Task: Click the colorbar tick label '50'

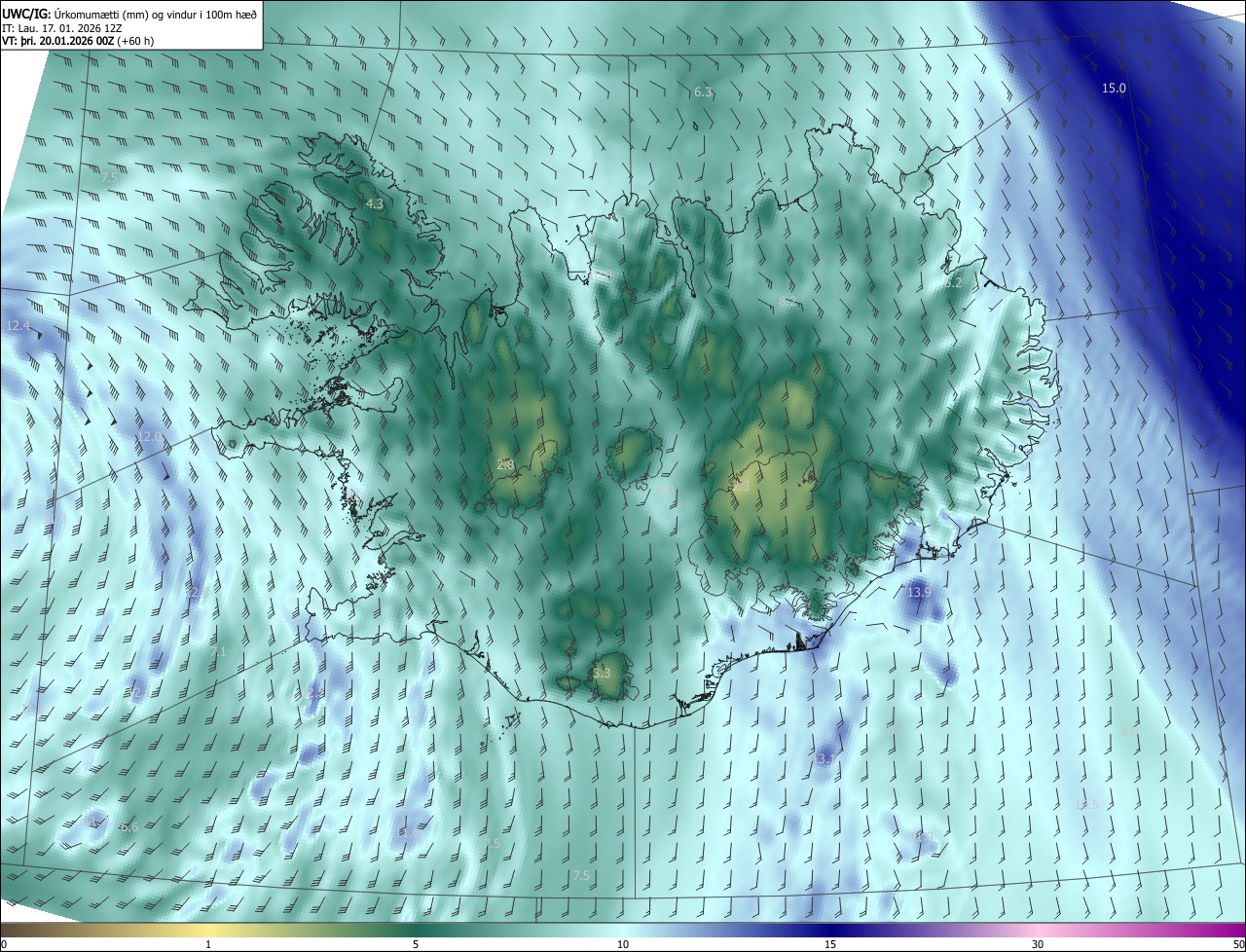Action: tap(1238, 944)
